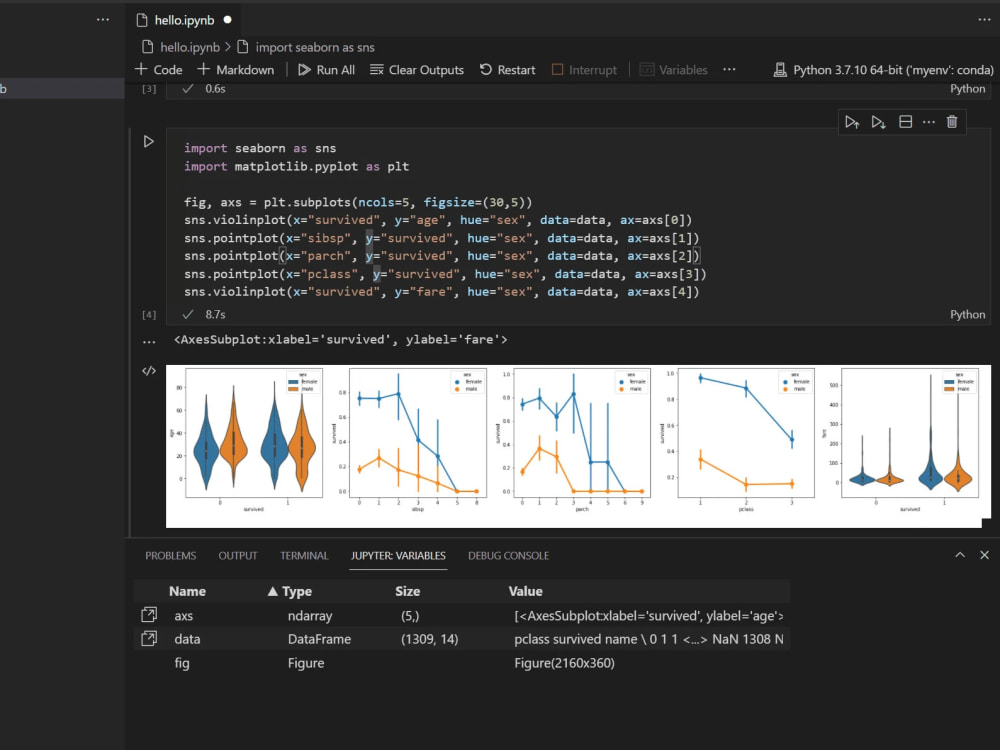Open output more actions ellipsis
Image resolution: width=1000 pixels, height=750 pixels.
pos(149,342)
